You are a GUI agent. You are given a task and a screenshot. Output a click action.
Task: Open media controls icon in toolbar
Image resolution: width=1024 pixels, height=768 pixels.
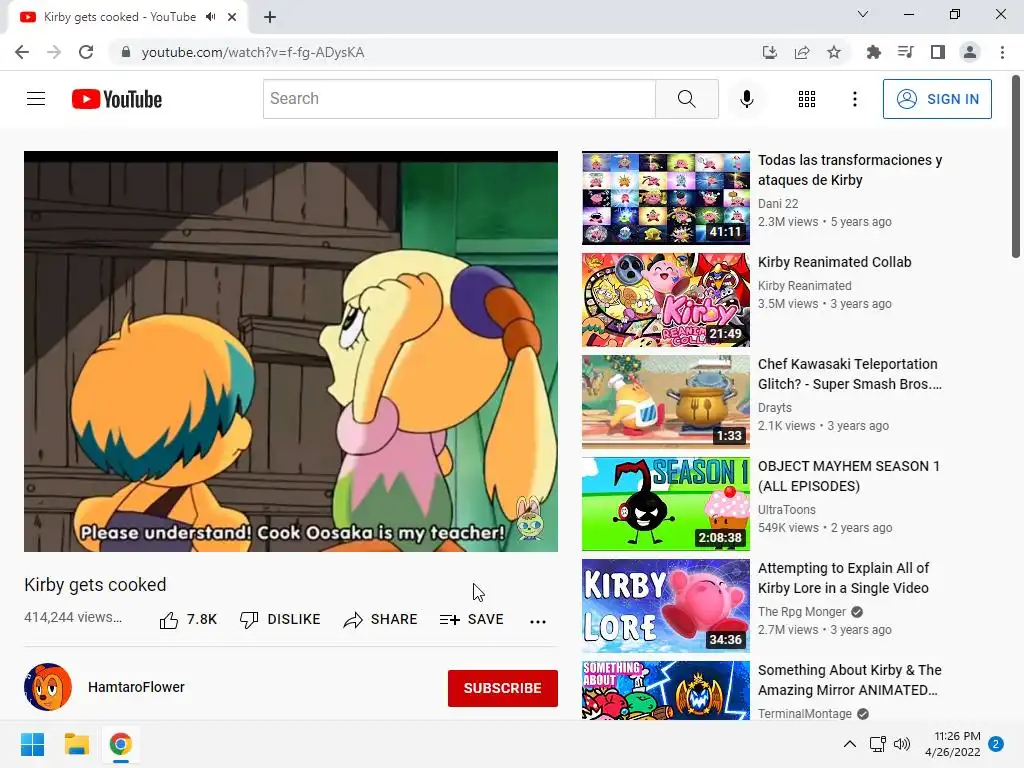click(905, 52)
